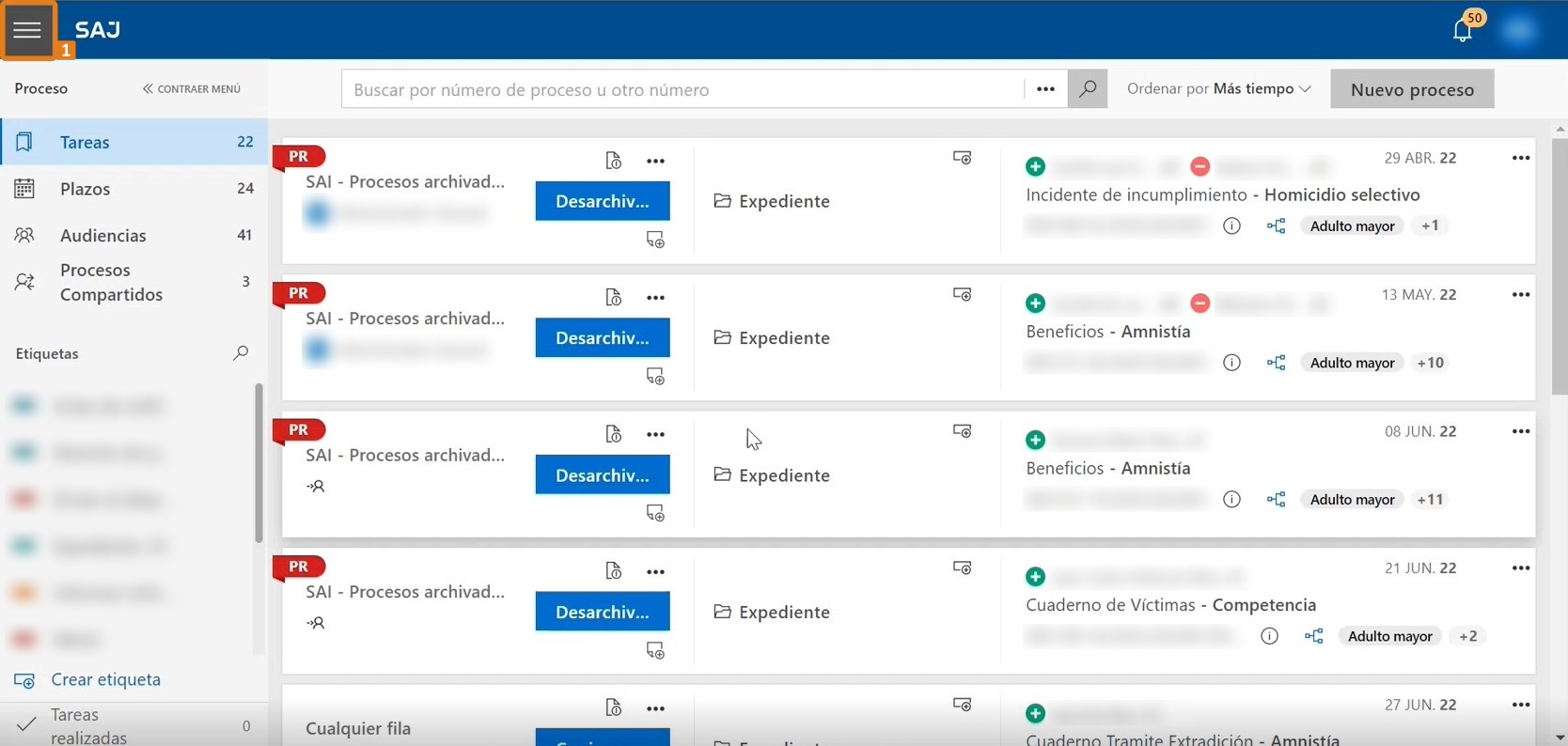Open Expediente in 13 MAY. row

[x=772, y=337]
